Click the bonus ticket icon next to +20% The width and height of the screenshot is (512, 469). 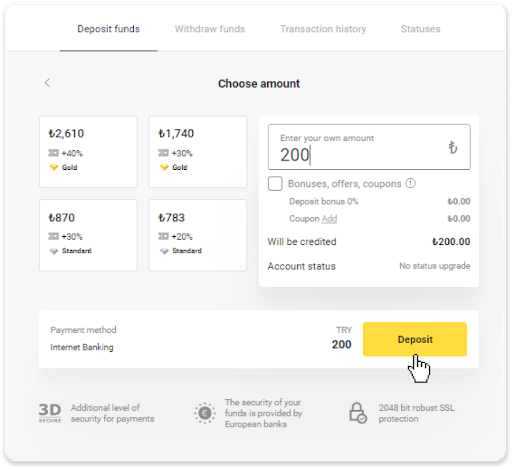click(163, 236)
